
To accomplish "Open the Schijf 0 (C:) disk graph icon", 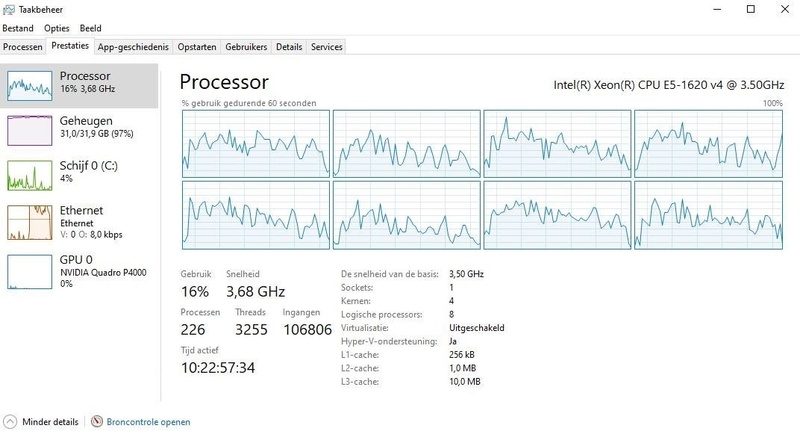I will pos(29,175).
